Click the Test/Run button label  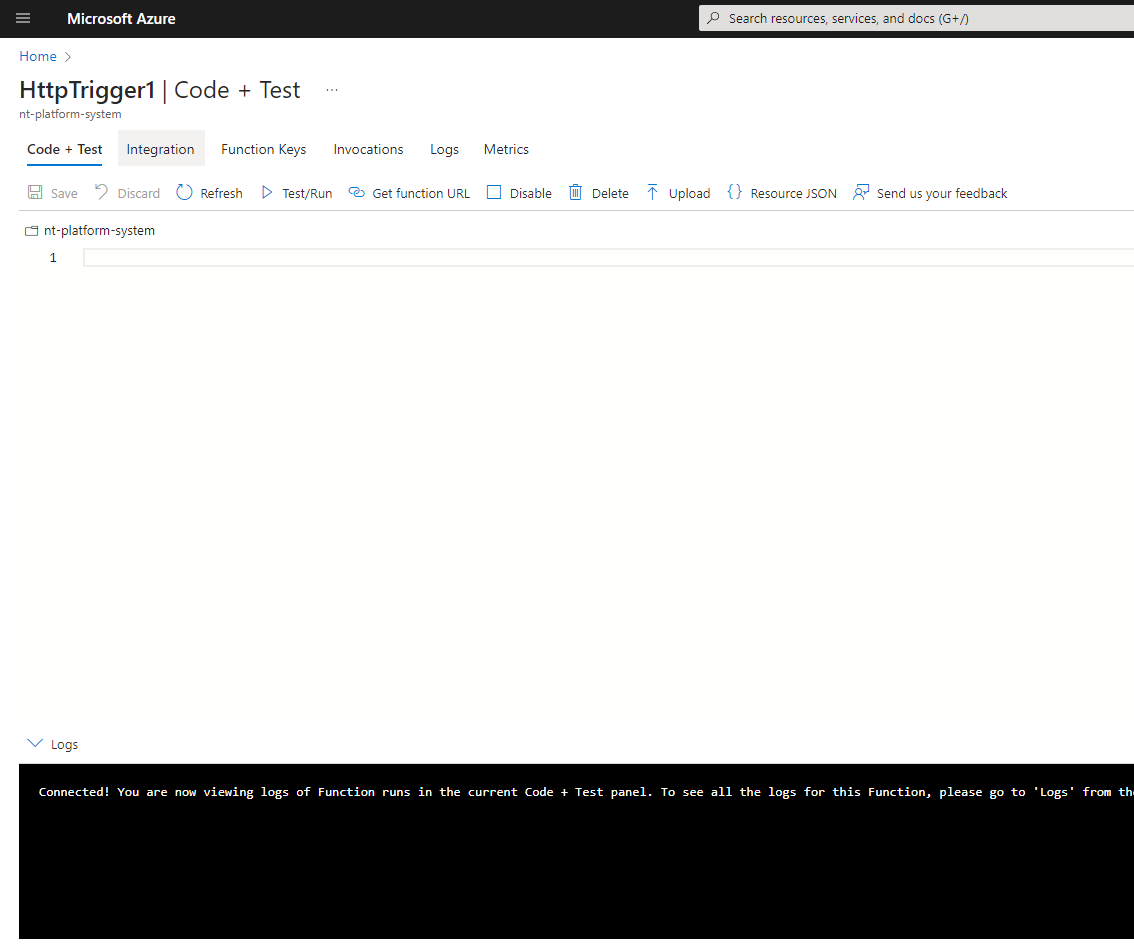tap(307, 193)
